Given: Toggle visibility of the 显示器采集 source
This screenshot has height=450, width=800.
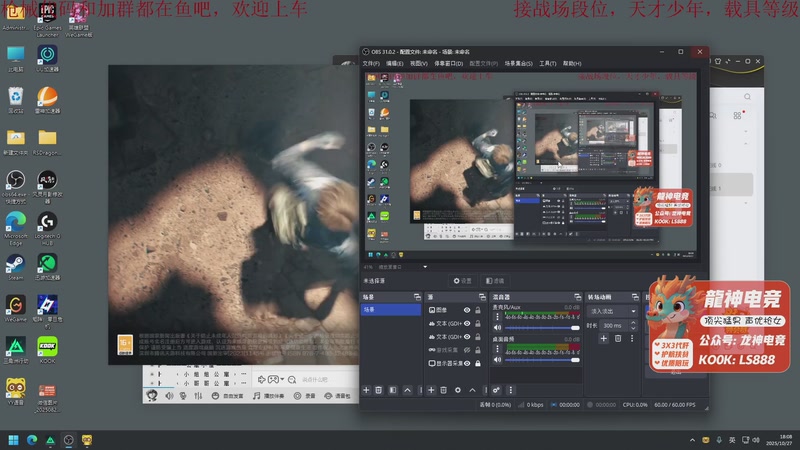Looking at the screenshot, I should pyautogui.click(x=467, y=363).
